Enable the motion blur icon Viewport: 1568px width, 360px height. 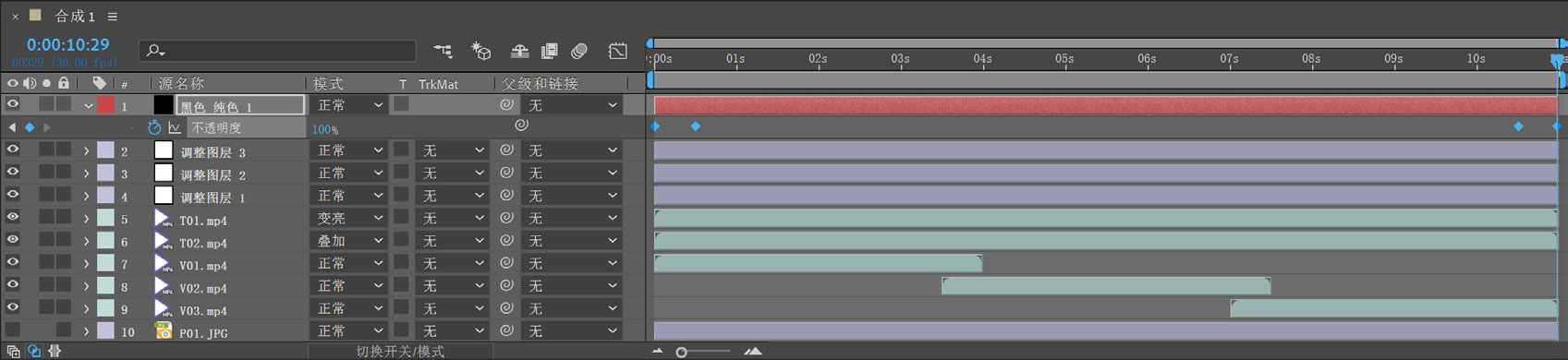click(x=579, y=51)
